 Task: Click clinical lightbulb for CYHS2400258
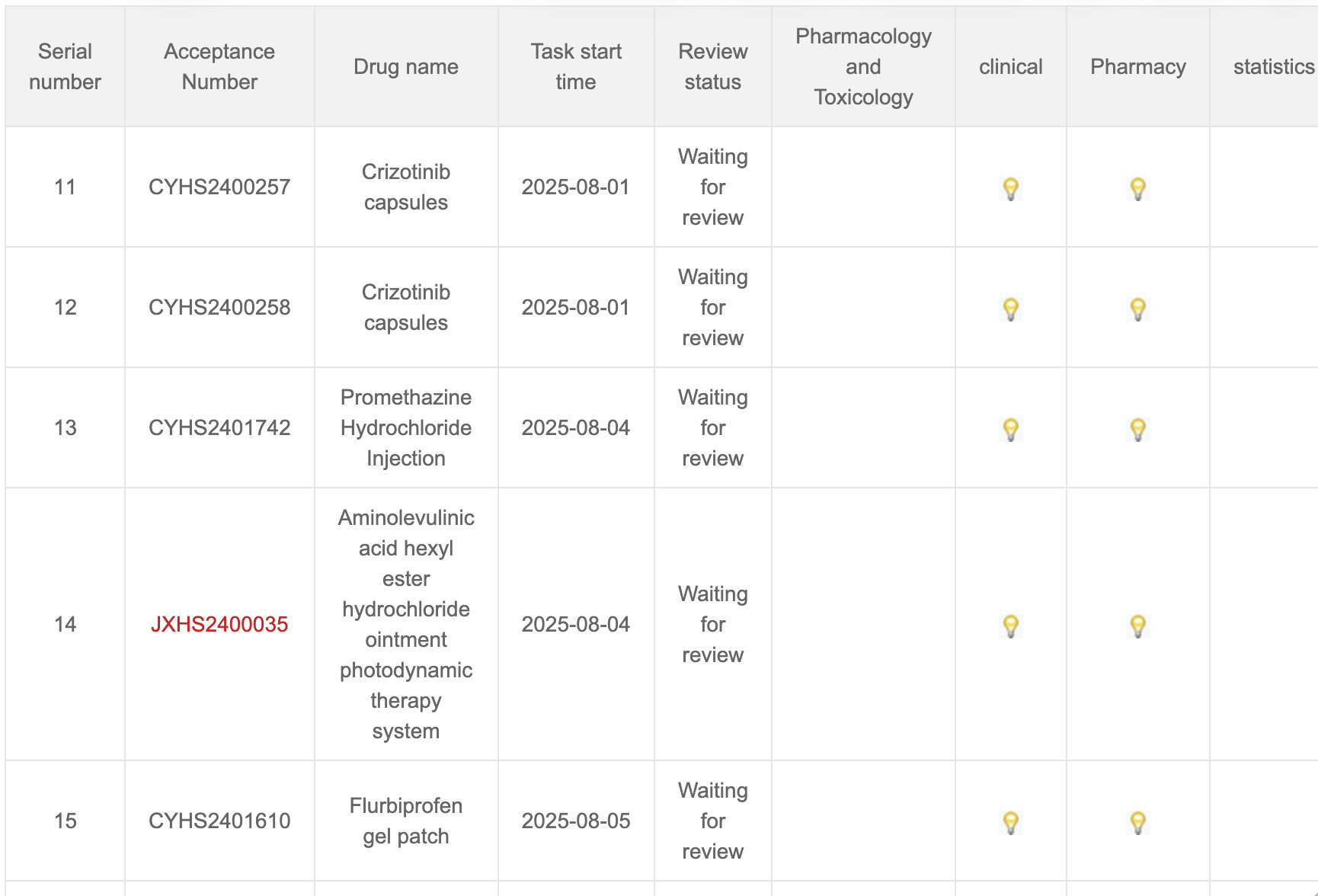click(1010, 309)
